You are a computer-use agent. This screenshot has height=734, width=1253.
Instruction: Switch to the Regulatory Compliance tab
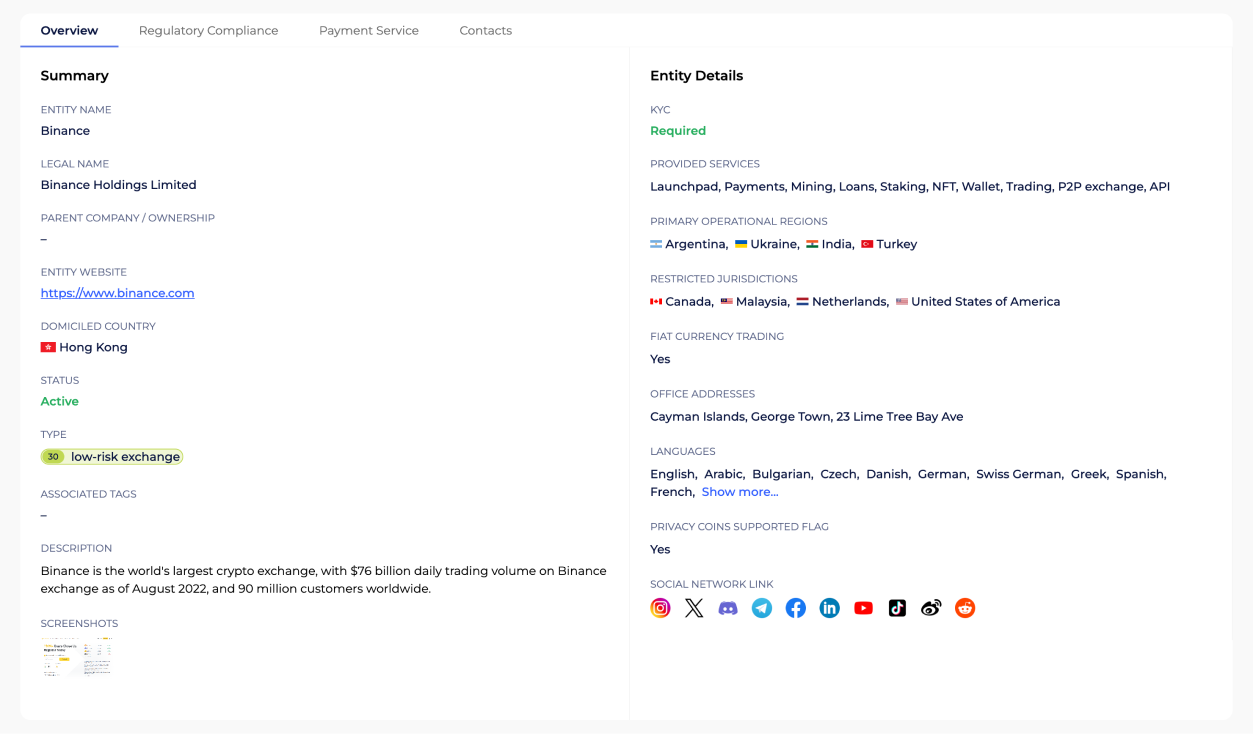pos(208,31)
